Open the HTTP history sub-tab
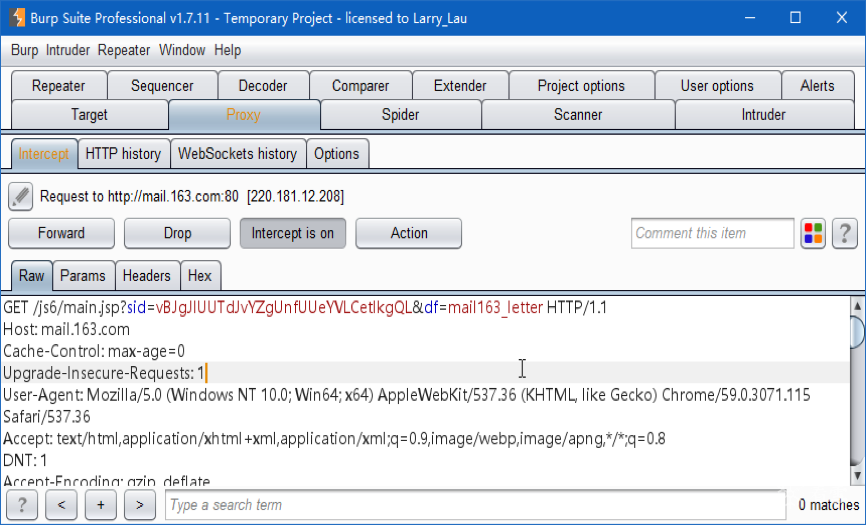 tap(123, 153)
